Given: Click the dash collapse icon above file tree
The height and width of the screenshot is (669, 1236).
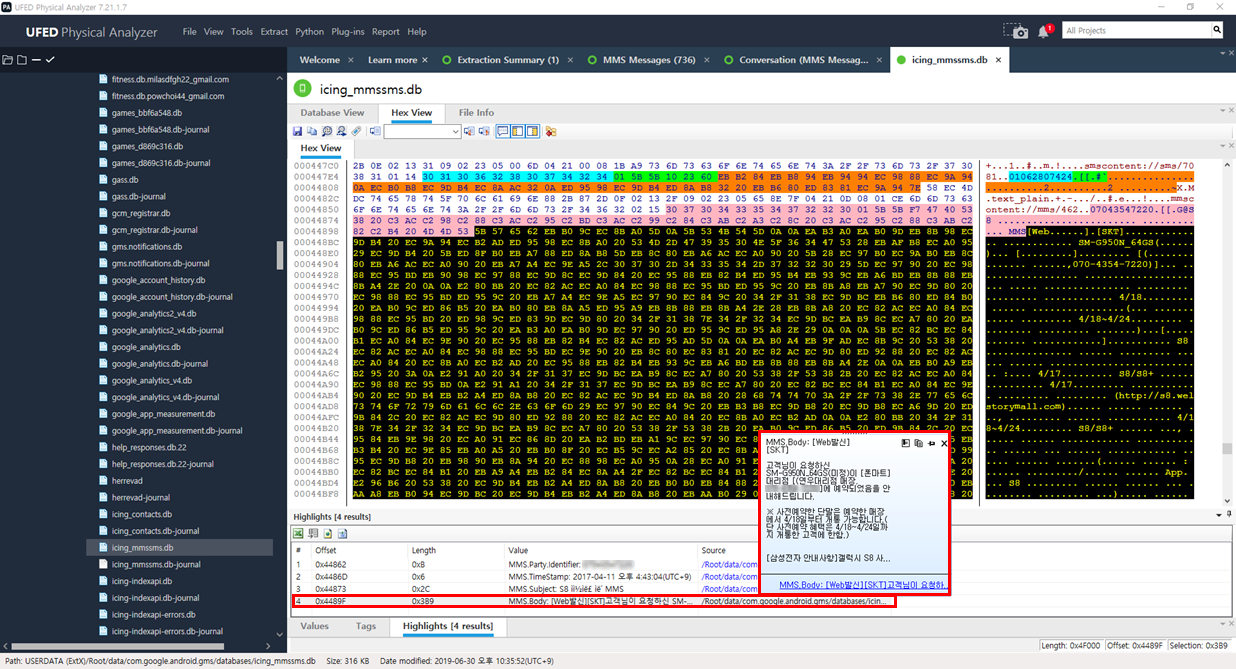Looking at the screenshot, I should pos(36,60).
